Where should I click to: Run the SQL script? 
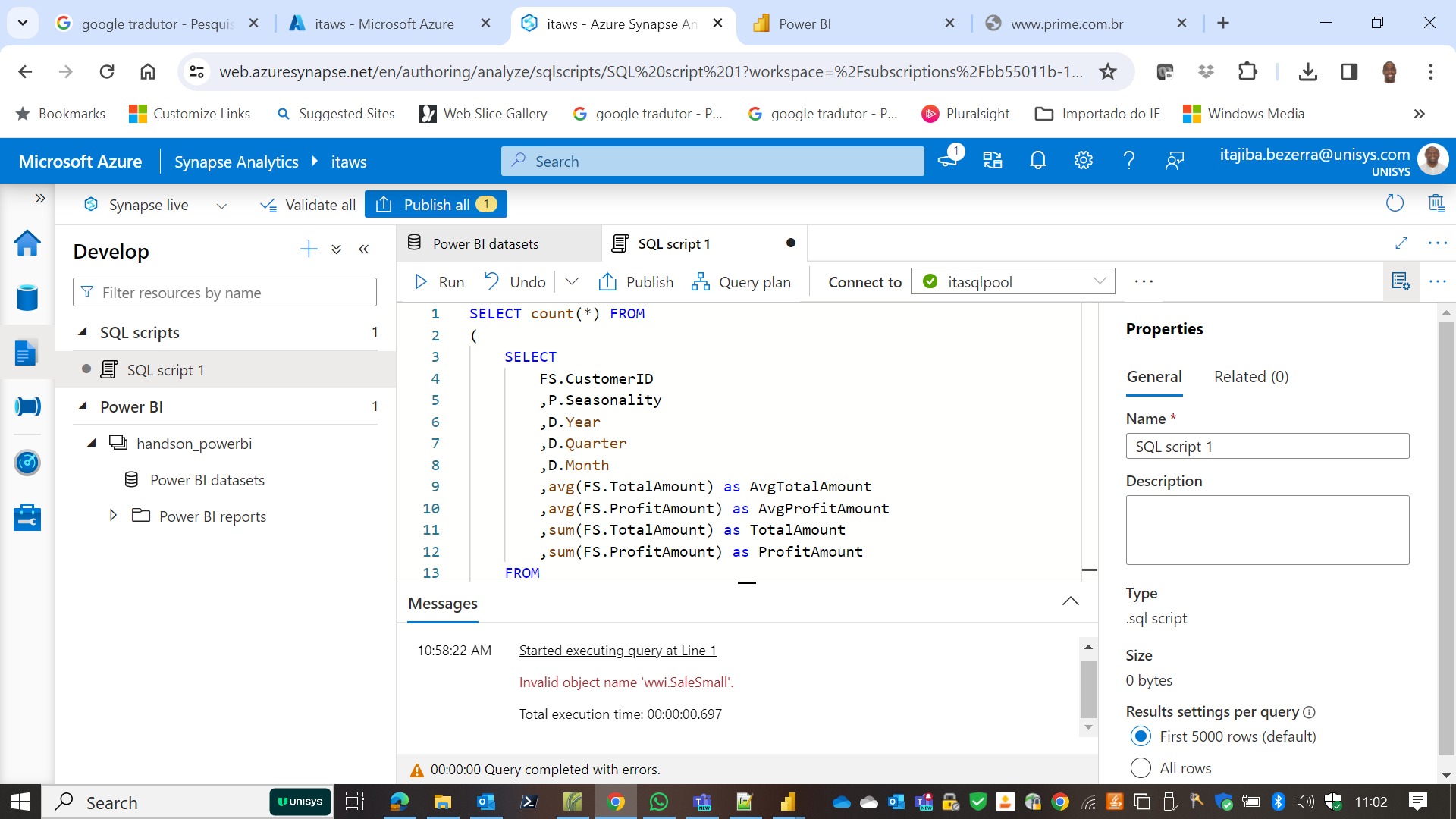(x=440, y=282)
